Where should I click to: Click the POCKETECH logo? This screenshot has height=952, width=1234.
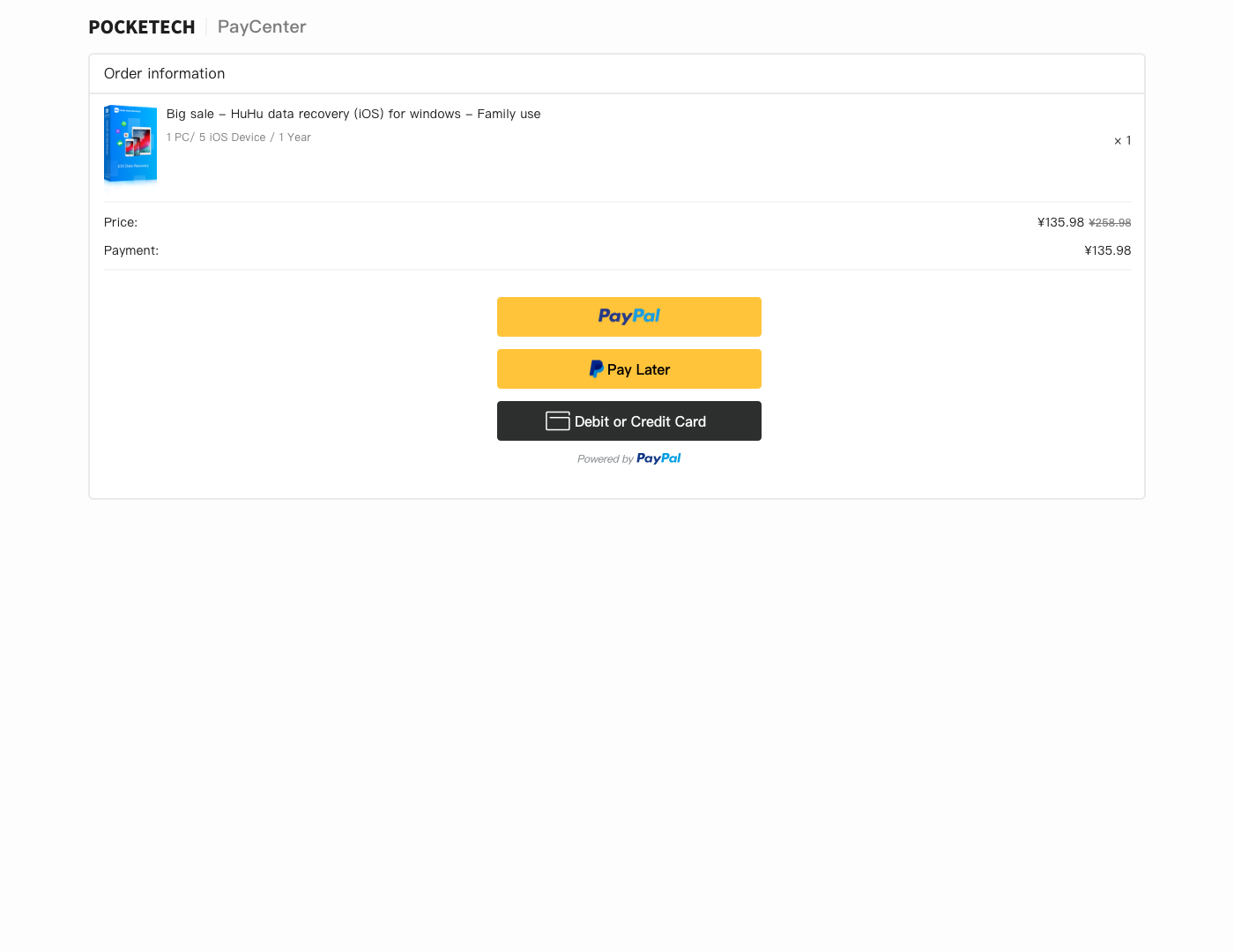click(142, 27)
